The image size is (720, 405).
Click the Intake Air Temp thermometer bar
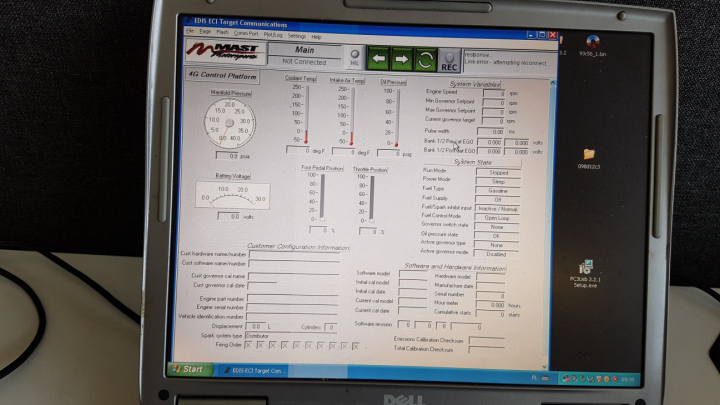352,116
